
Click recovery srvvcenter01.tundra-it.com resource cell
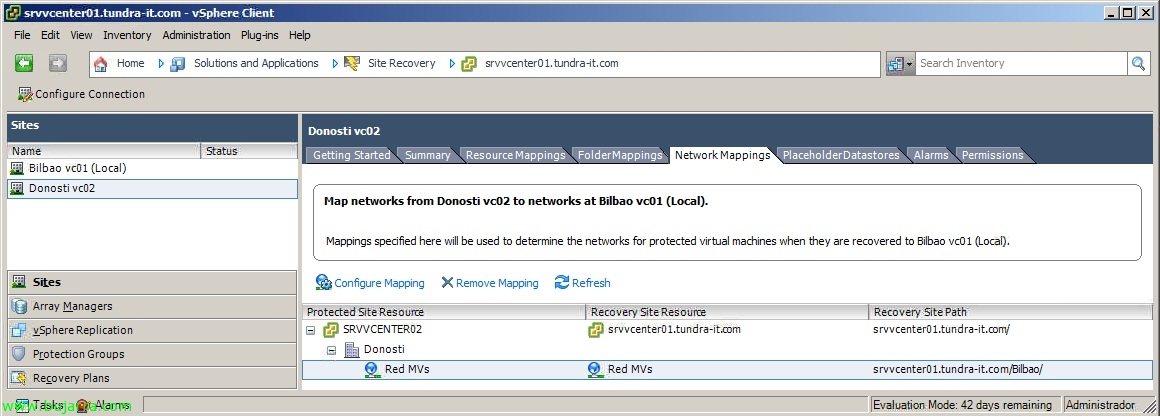727,329
